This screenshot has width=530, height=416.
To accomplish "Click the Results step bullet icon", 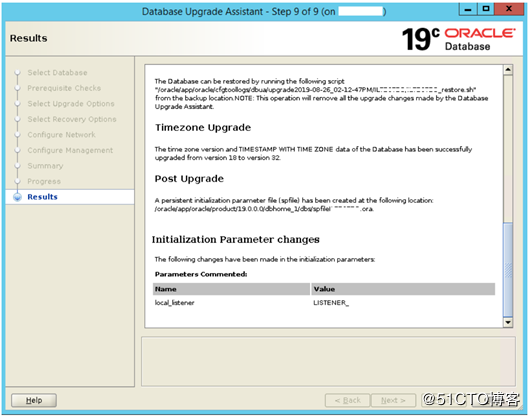I will (x=17, y=197).
